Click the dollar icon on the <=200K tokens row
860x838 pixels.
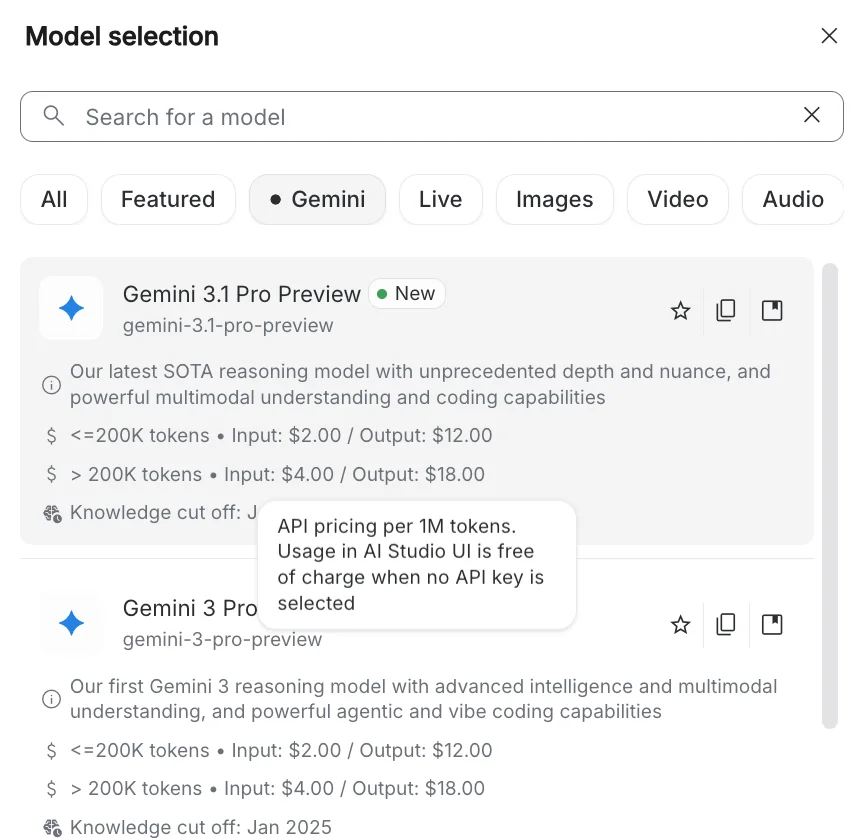[51, 436]
